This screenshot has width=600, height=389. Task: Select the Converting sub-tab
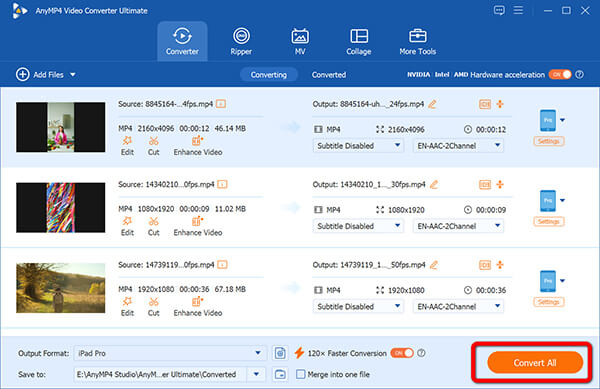click(x=269, y=75)
